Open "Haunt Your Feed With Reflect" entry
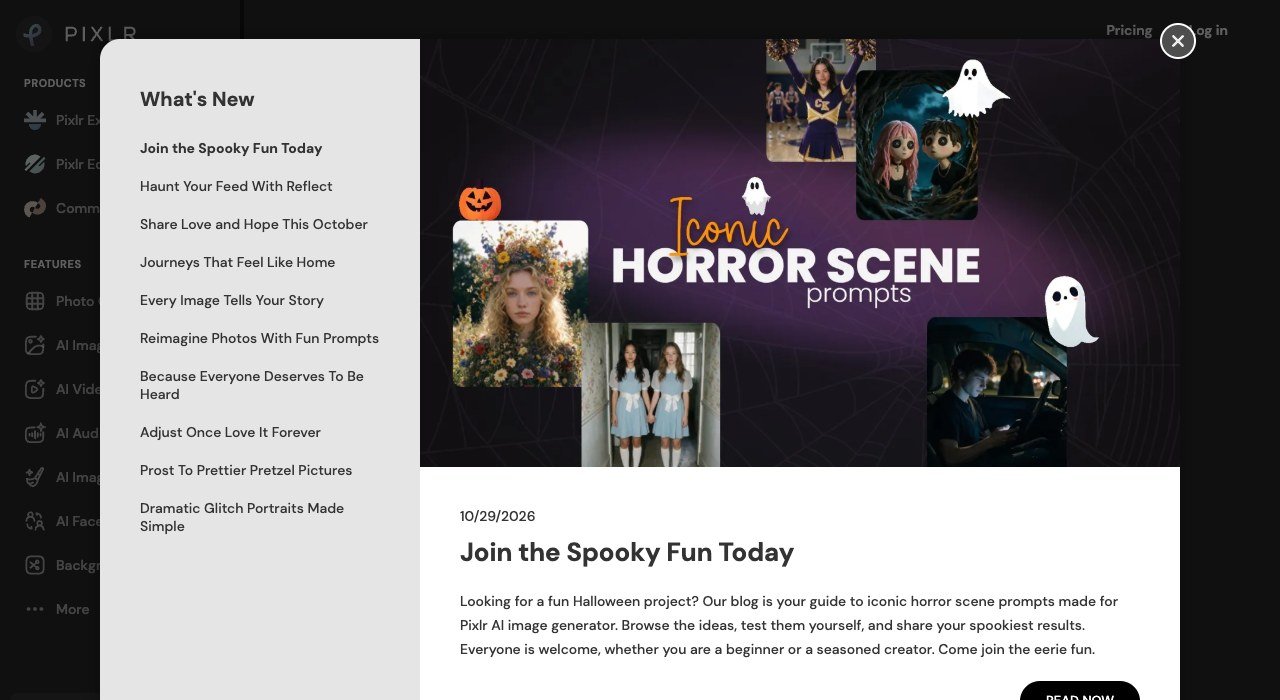This screenshot has height=700, width=1280. 236,186
